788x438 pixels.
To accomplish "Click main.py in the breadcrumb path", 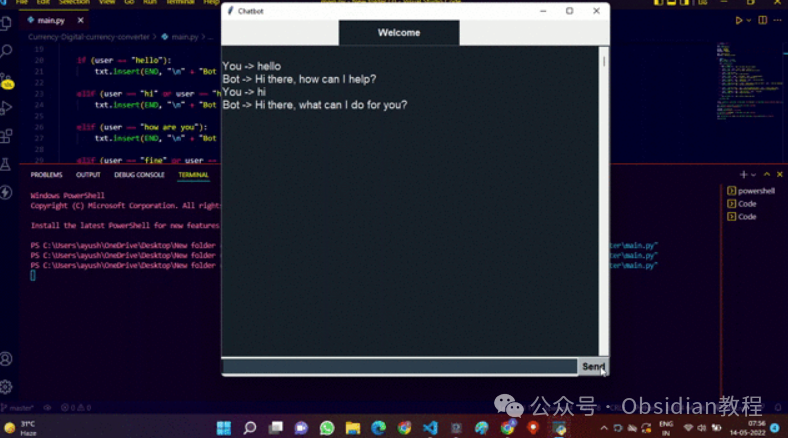I will pos(185,37).
